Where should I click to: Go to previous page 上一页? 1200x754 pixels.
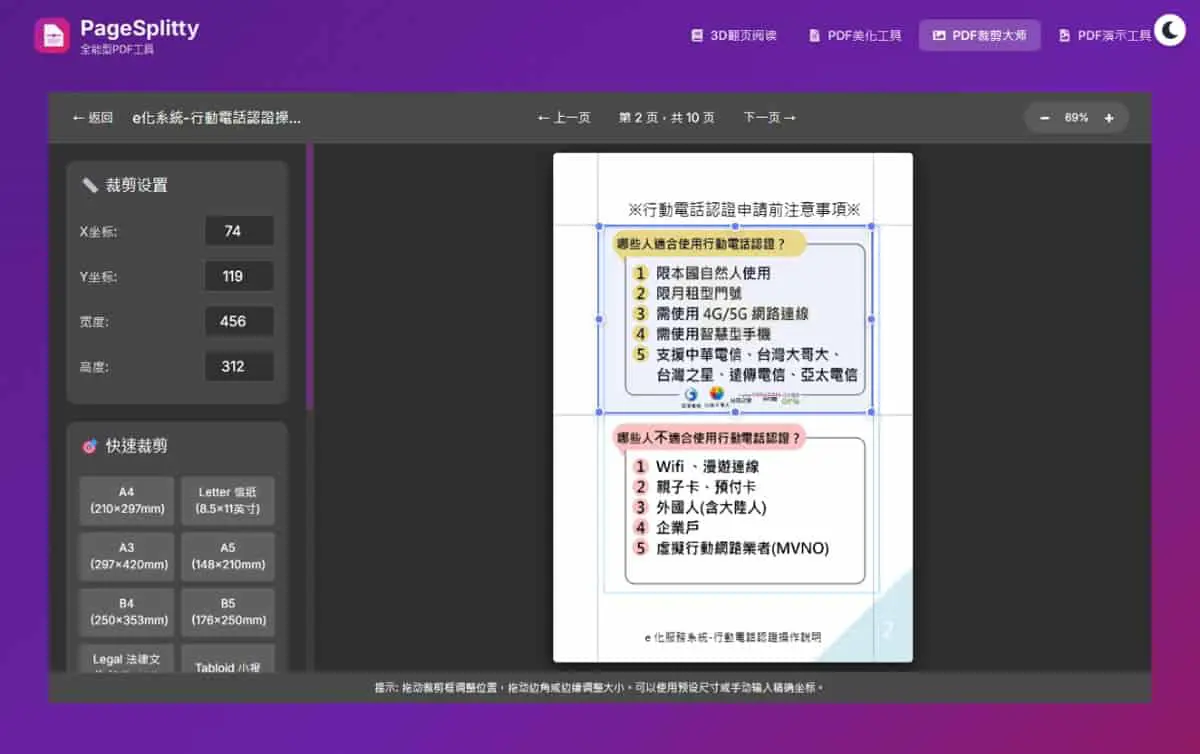coord(564,118)
